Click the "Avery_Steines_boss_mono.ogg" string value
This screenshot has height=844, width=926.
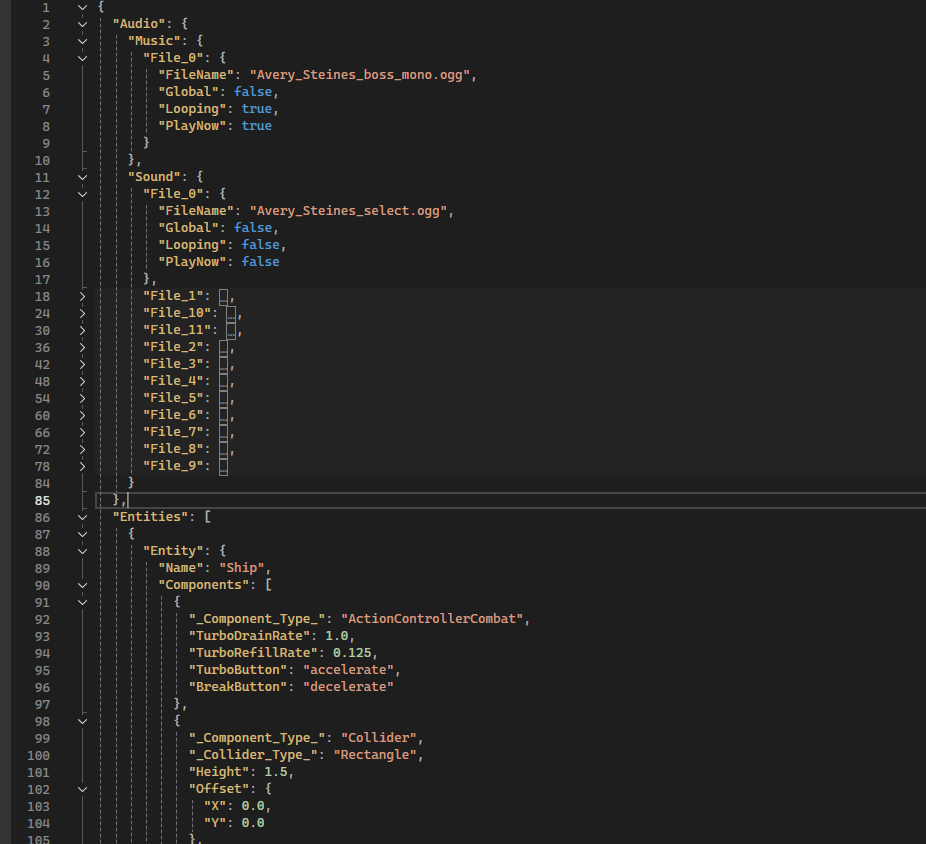[x=361, y=75]
